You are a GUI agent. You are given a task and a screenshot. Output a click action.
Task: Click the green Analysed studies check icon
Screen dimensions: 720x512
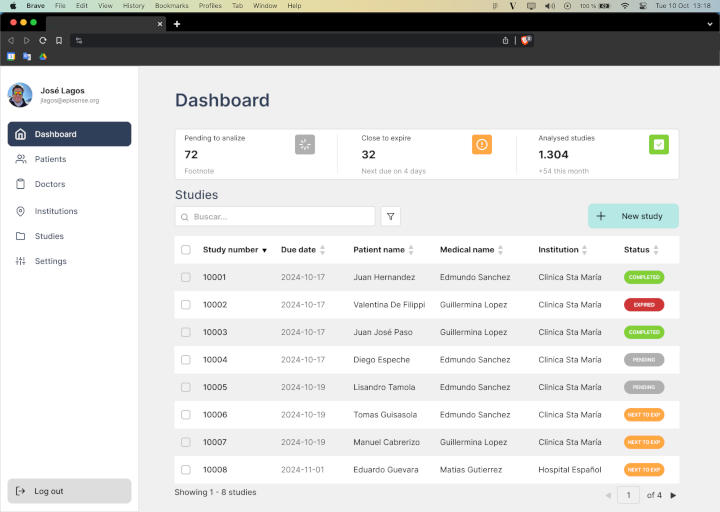click(x=658, y=145)
